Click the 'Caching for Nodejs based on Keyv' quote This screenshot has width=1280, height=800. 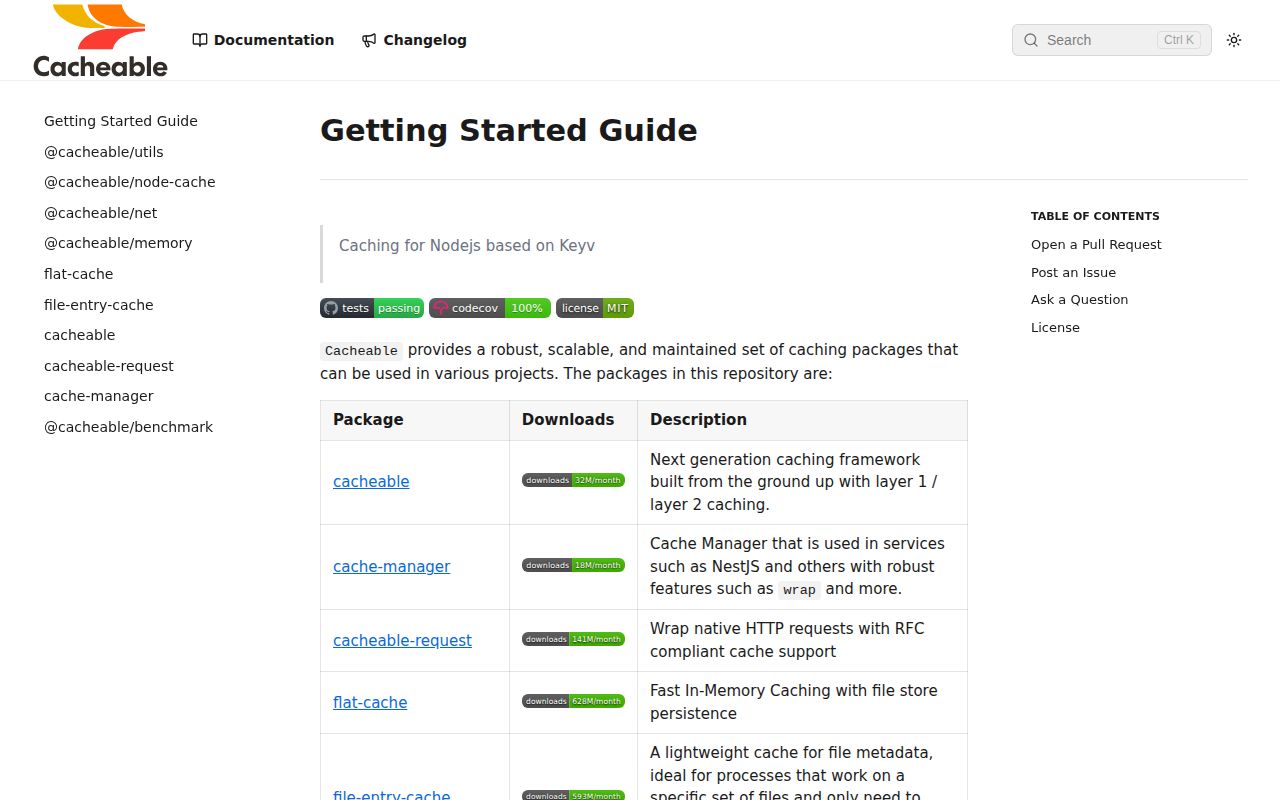pos(467,246)
